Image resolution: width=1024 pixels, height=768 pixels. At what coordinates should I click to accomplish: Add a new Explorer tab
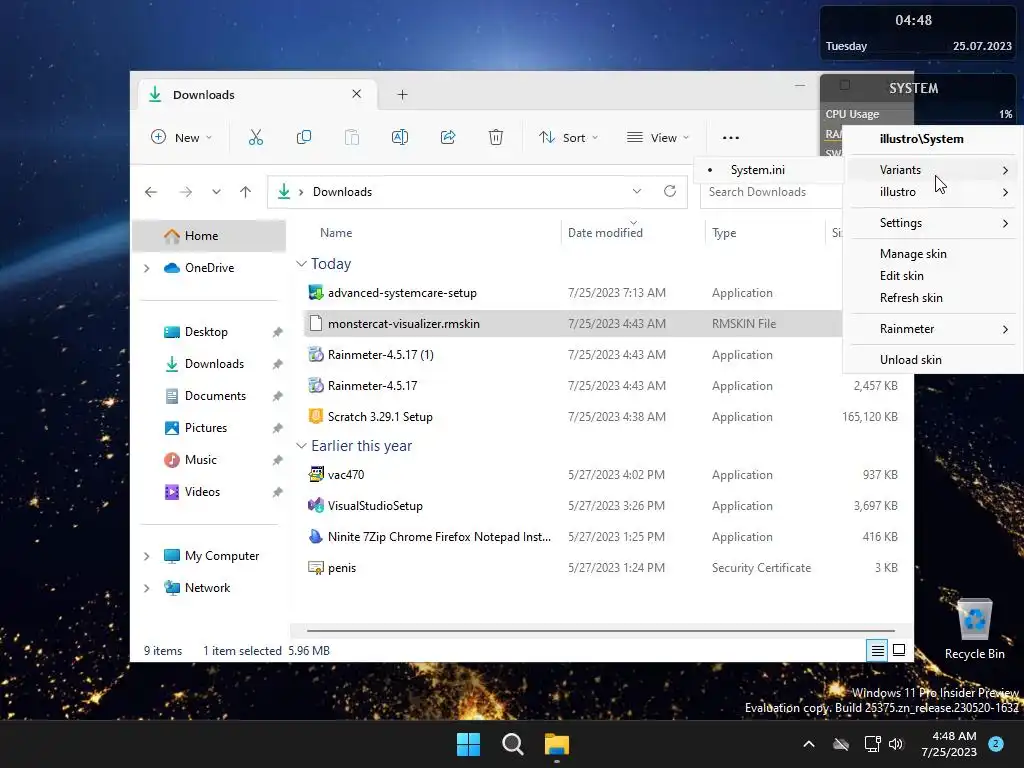402,95
